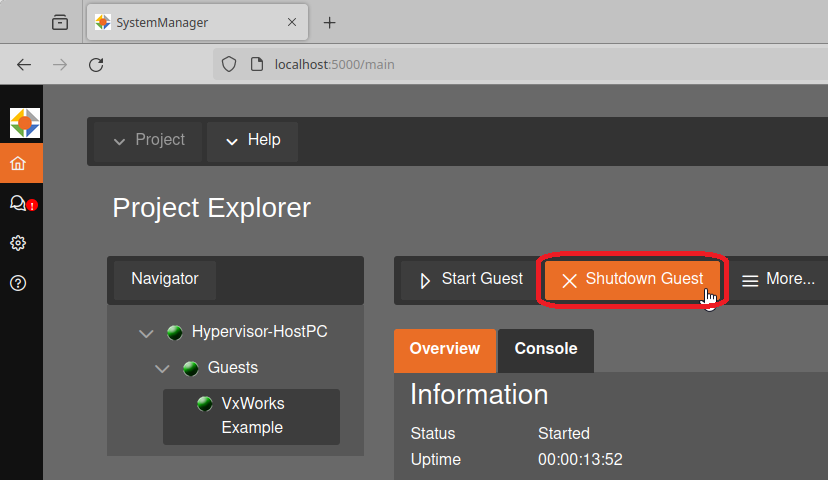Collapse the Guests tree node
This screenshot has height=480, width=828.
tap(162, 369)
